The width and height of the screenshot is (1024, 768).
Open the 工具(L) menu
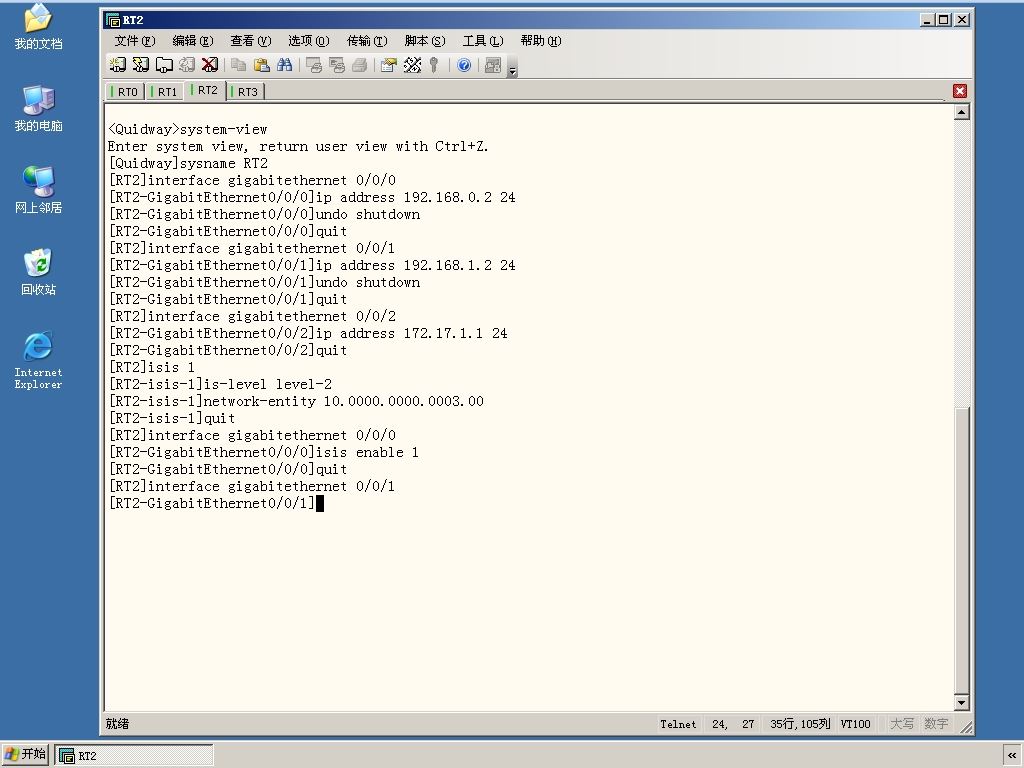tap(483, 40)
